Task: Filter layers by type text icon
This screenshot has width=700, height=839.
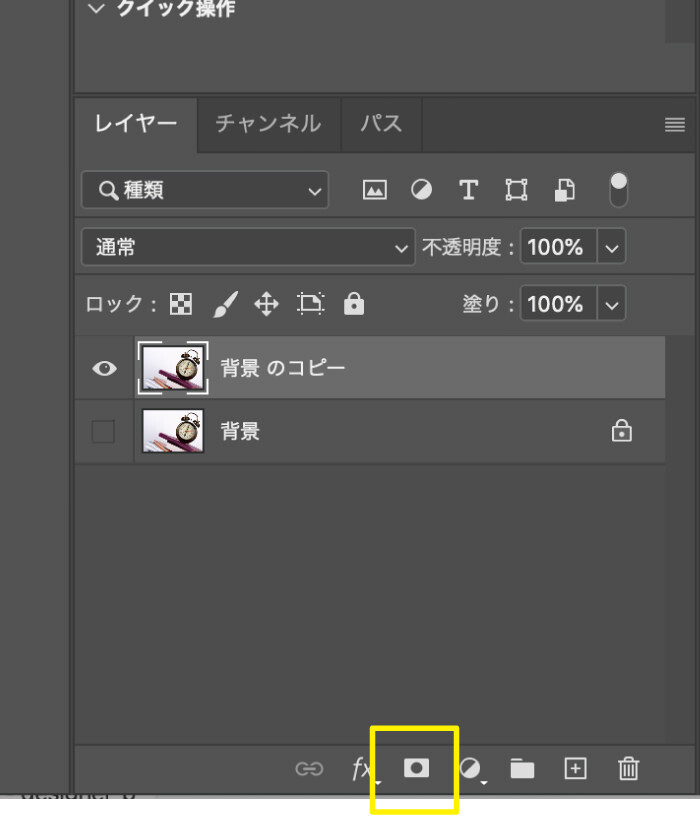Action: [x=468, y=190]
